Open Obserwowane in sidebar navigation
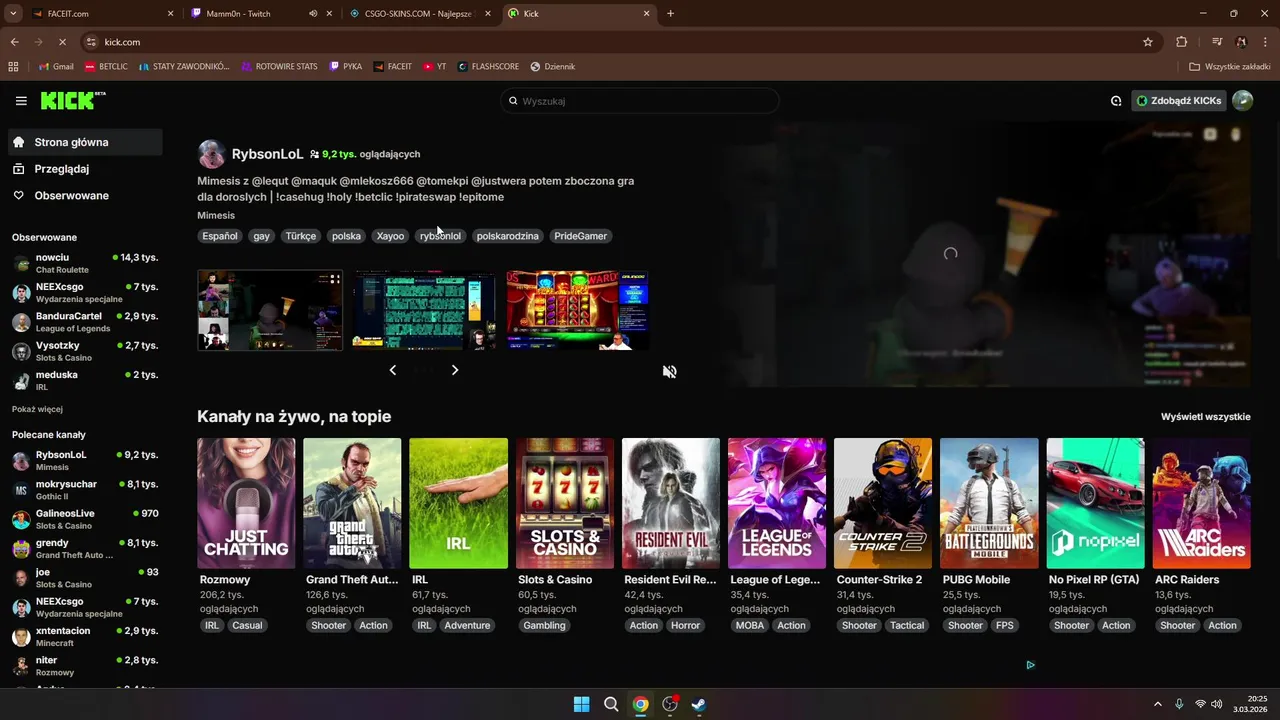1280x720 pixels. 85,196
